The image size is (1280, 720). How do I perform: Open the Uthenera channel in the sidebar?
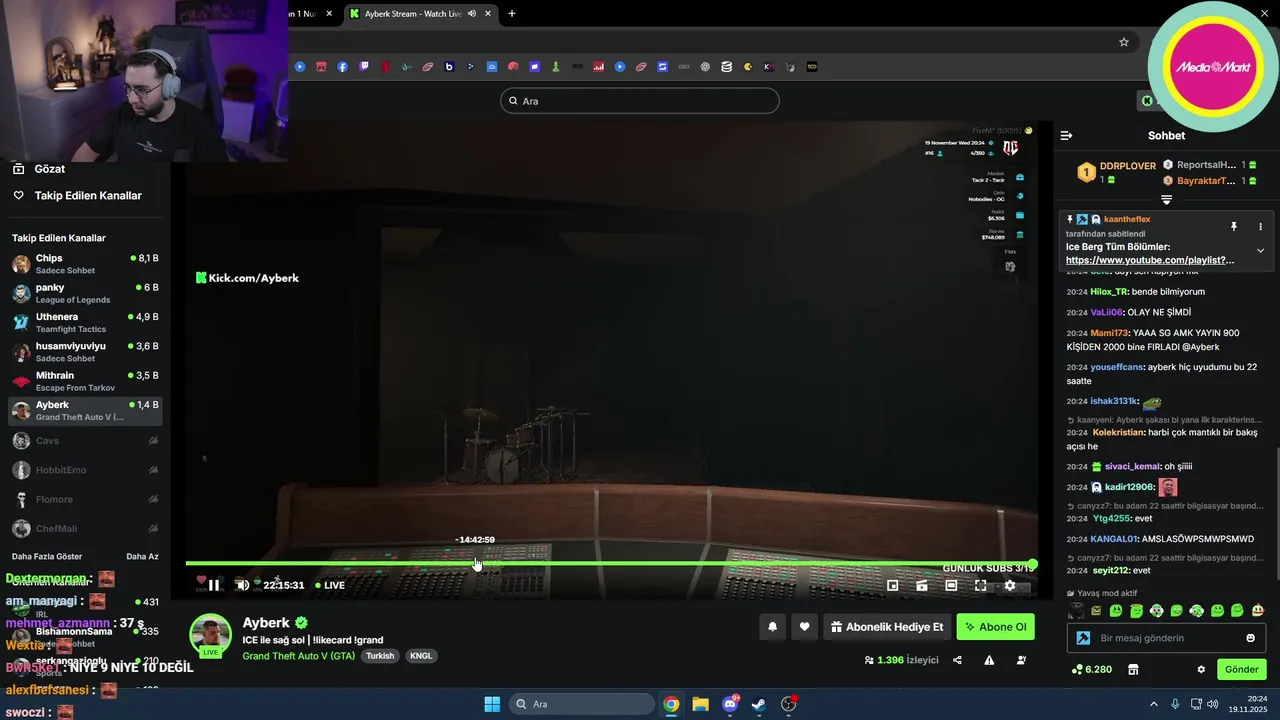[85, 322]
